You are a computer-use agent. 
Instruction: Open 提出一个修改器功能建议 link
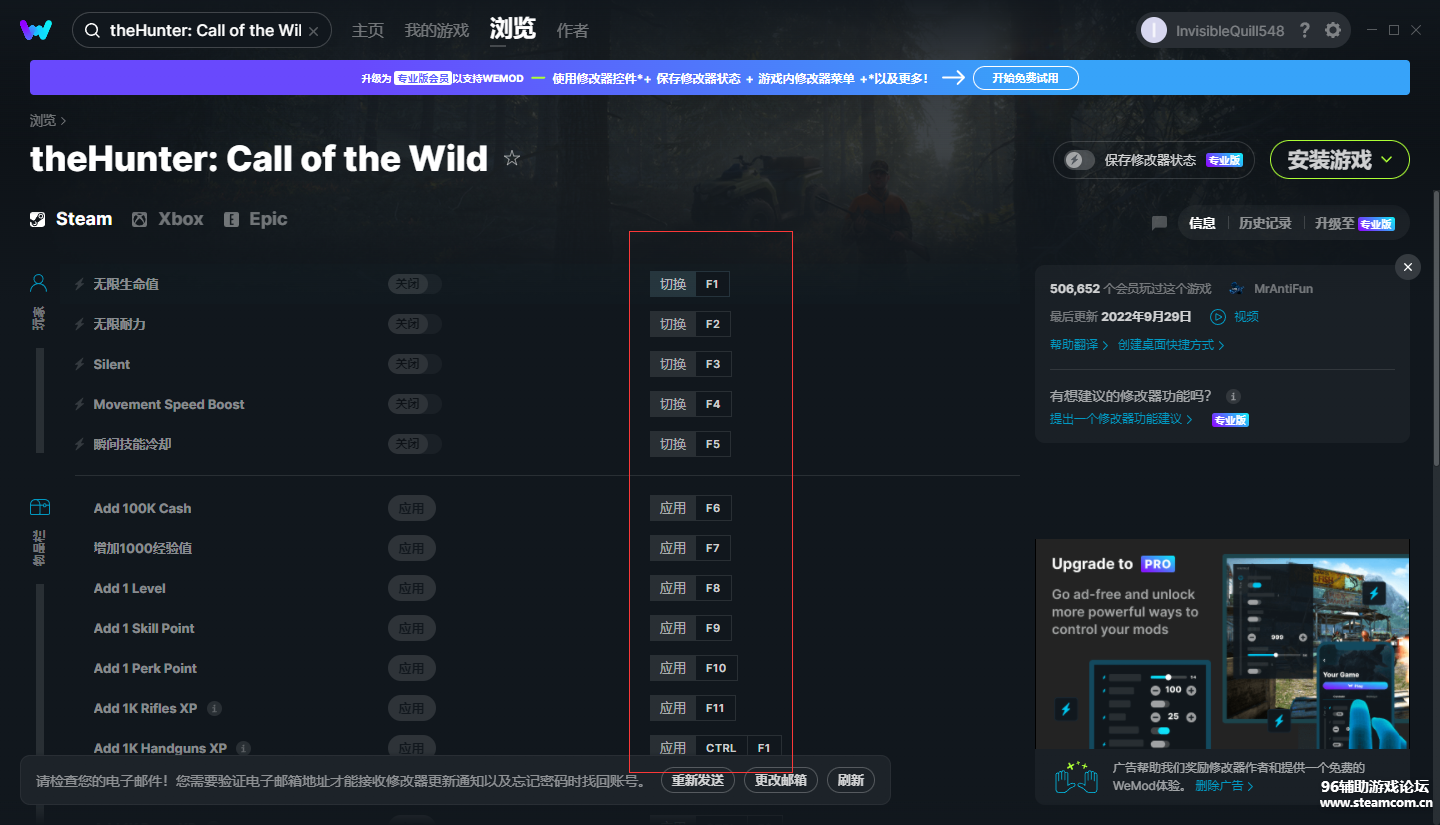1120,419
